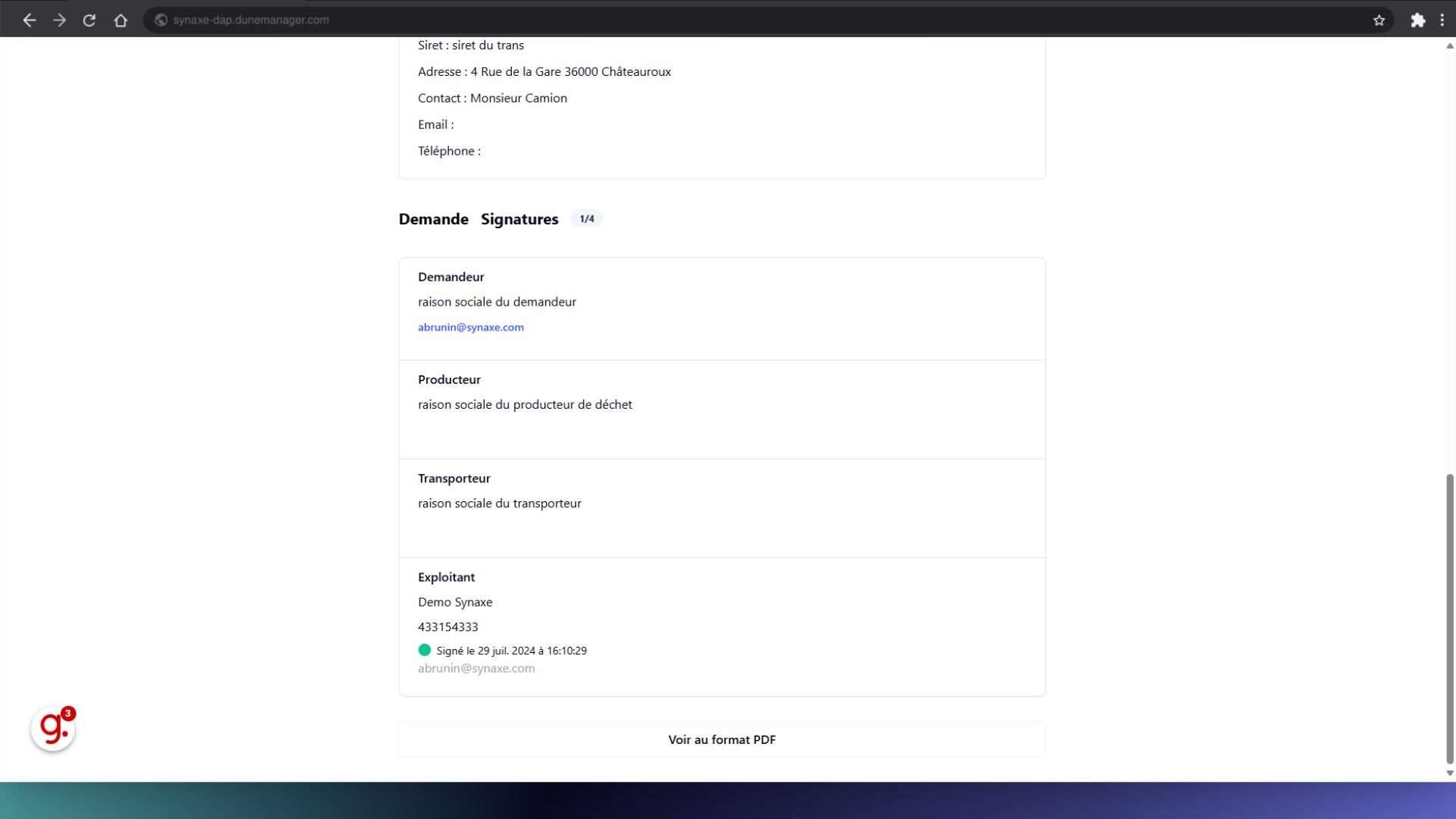The width and height of the screenshot is (1456, 819).
Task: Click the Exploitant greyed abrunin@synaxe.com email
Action: (475, 668)
